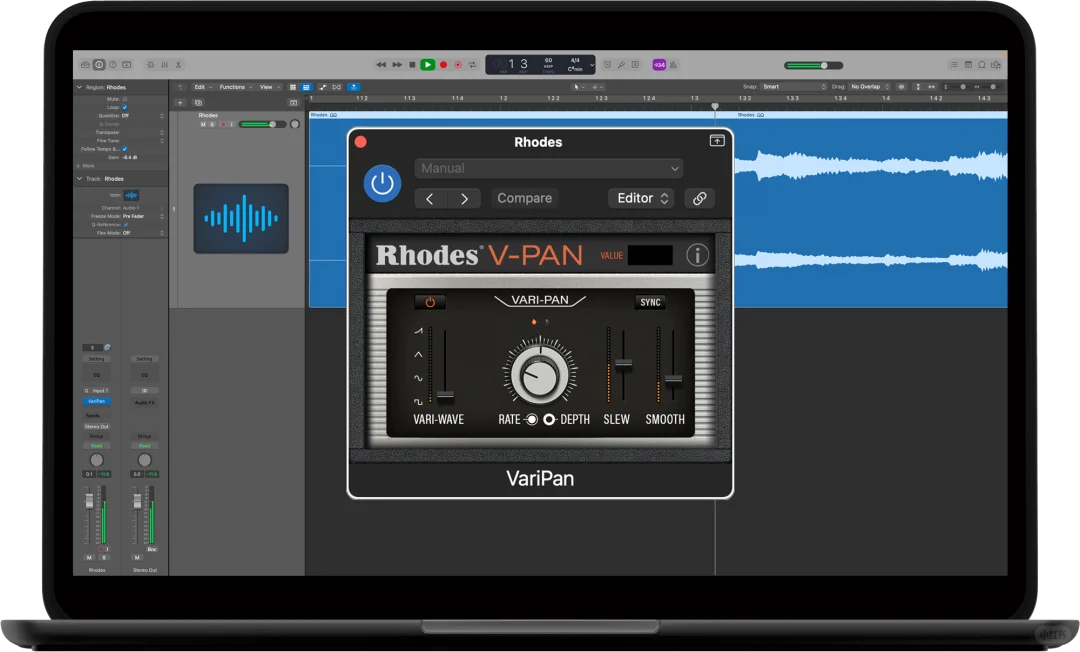
Task: Go to next plugin preset arrow
Action: (464, 198)
